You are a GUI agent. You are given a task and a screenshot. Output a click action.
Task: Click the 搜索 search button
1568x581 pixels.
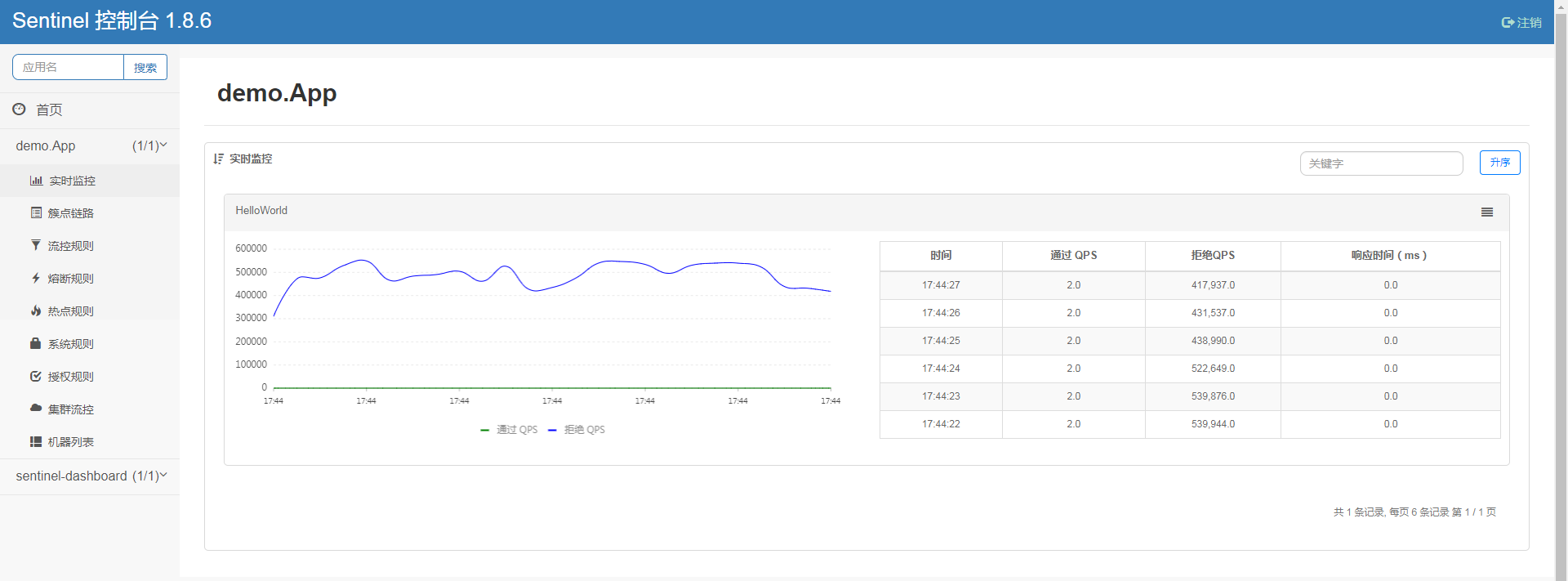tap(145, 68)
